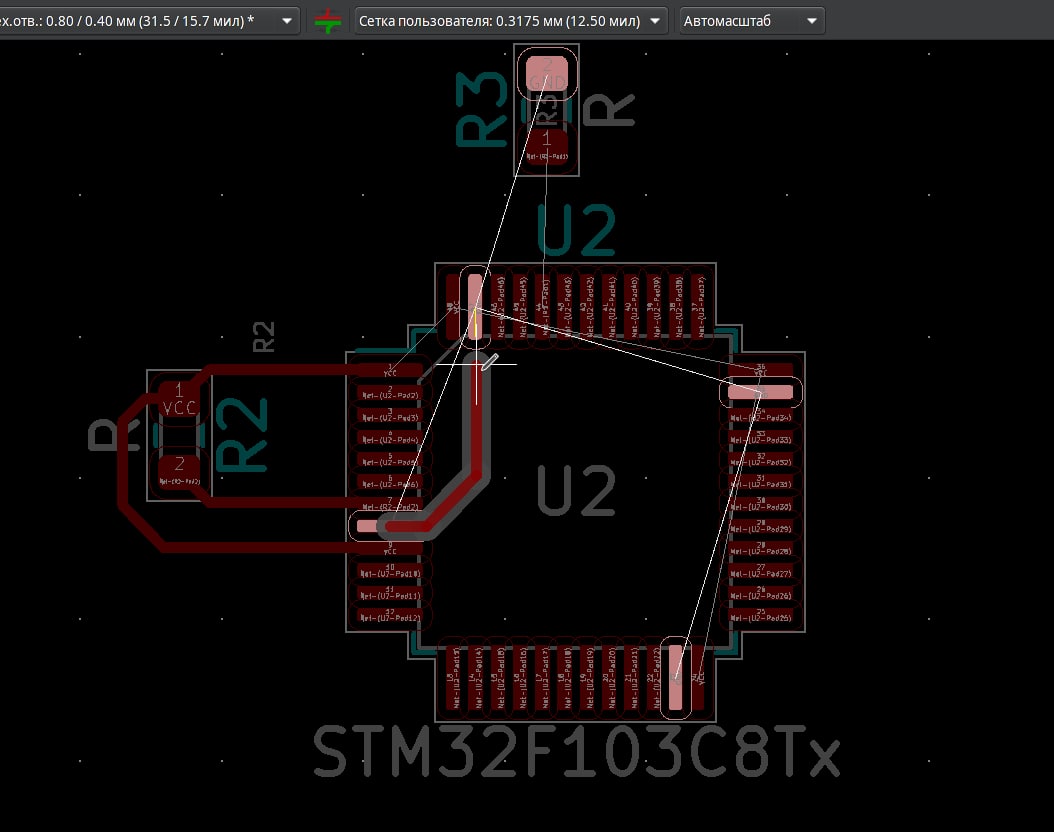Screen dimensions: 1054x832
Task: Select highlighted pad 23 on U2 bottom row
Action: pyautogui.click(x=676, y=678)
